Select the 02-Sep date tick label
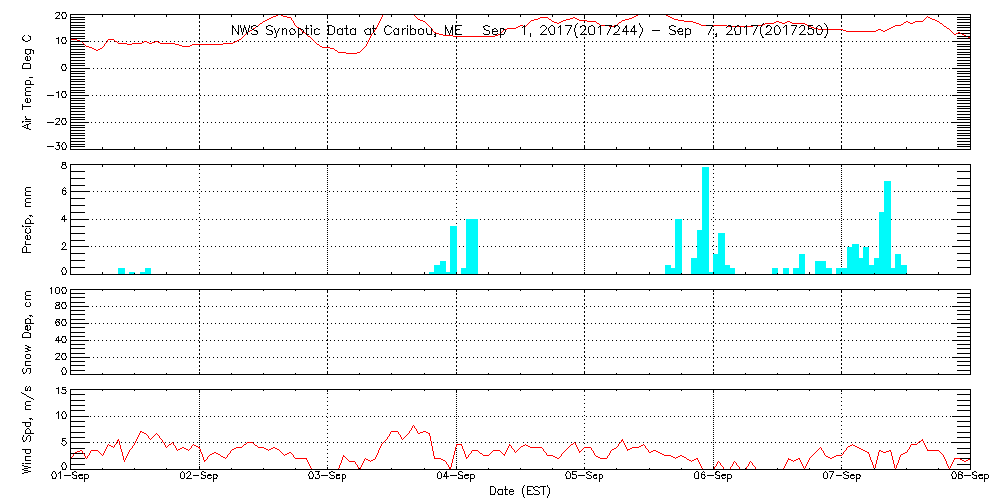The width and height of the screenshot is (1000, 500). tap(199, 478)
